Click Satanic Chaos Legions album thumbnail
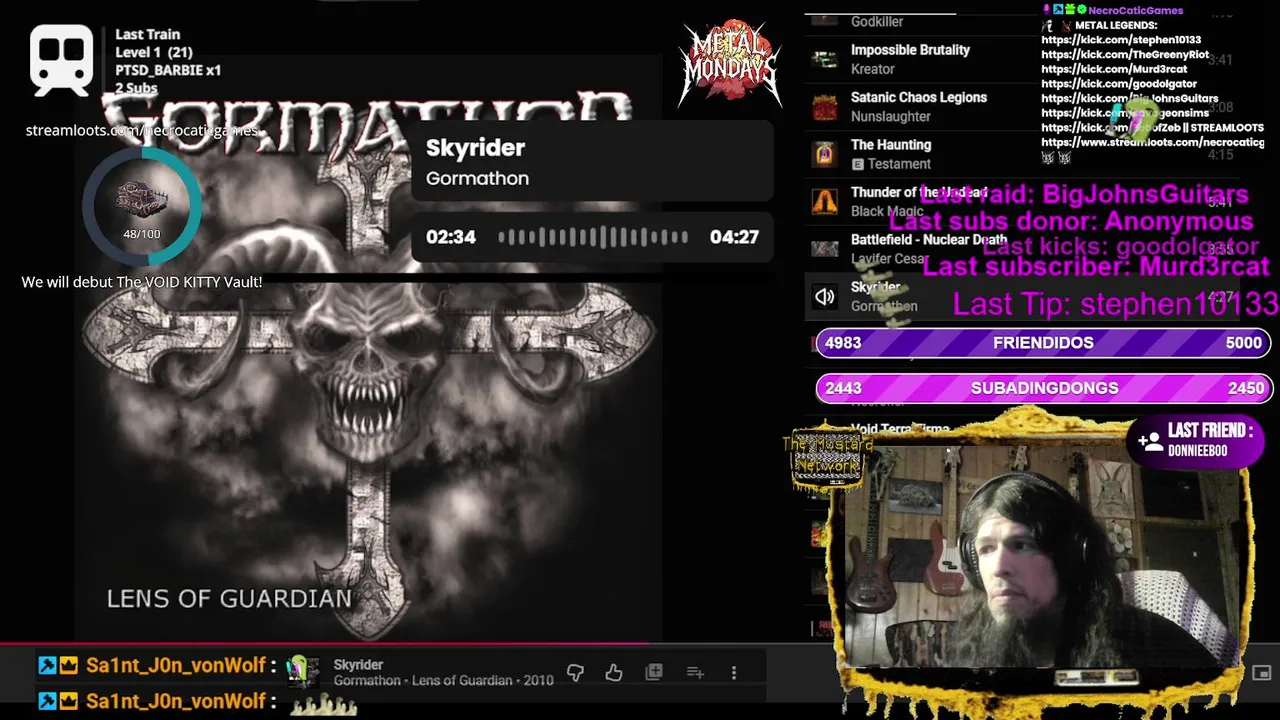 coord(825,107)
